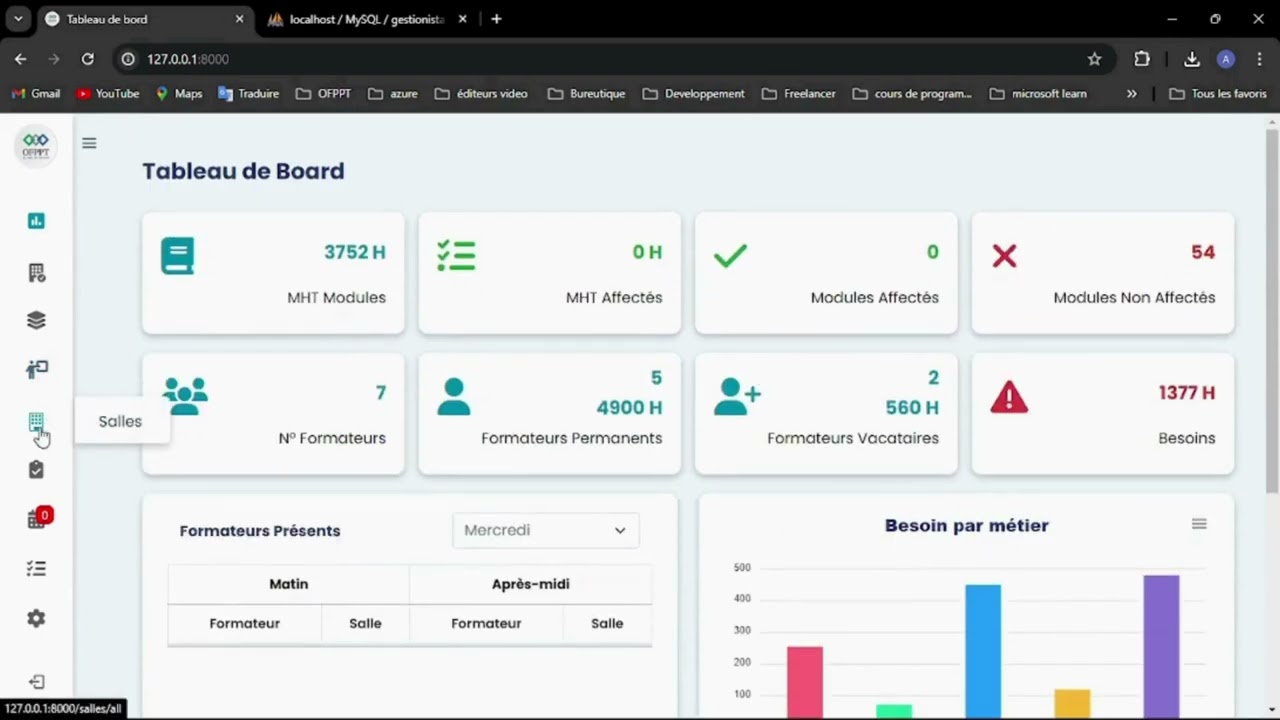Open the building sidebar icon below dashboard
The height and width of the screenshot is (720, 1280).
tap(36, 273)
